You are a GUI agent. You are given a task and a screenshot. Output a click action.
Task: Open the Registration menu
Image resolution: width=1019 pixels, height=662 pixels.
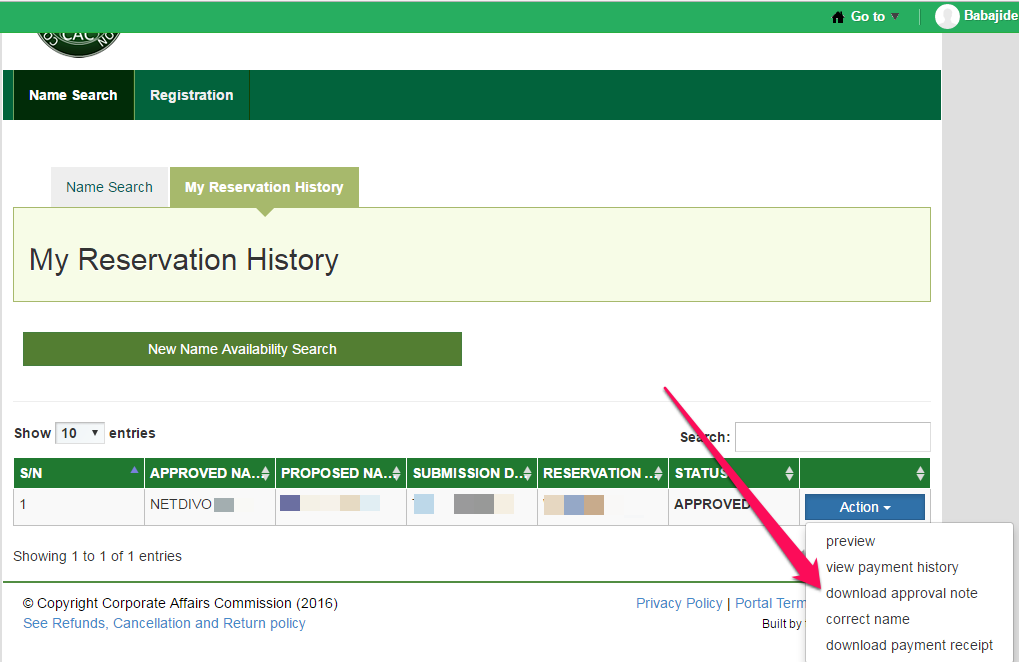[x=191, y=95]
